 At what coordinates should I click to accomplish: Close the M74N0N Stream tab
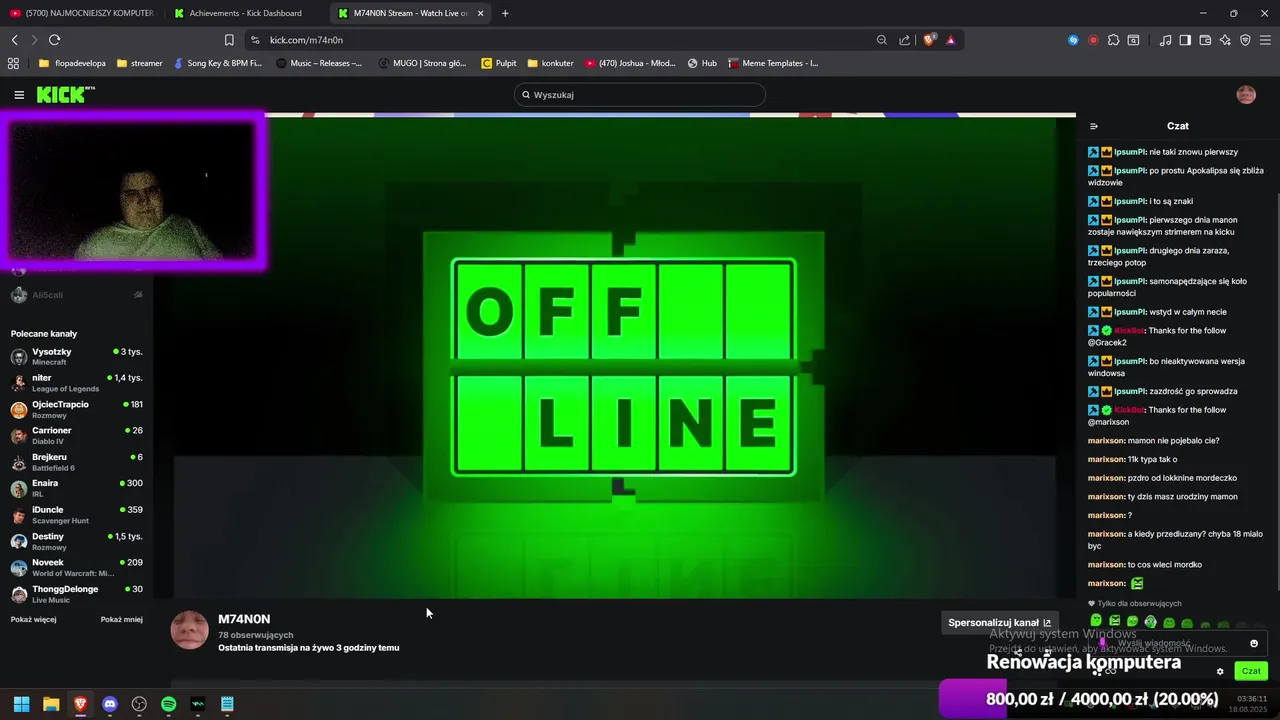click(481, 13)
